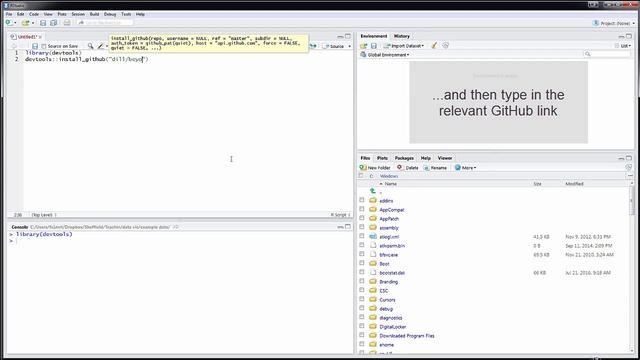This screenshot has height=360, width=640.
Task: Click the Environment search field
Action: (607, 54)
